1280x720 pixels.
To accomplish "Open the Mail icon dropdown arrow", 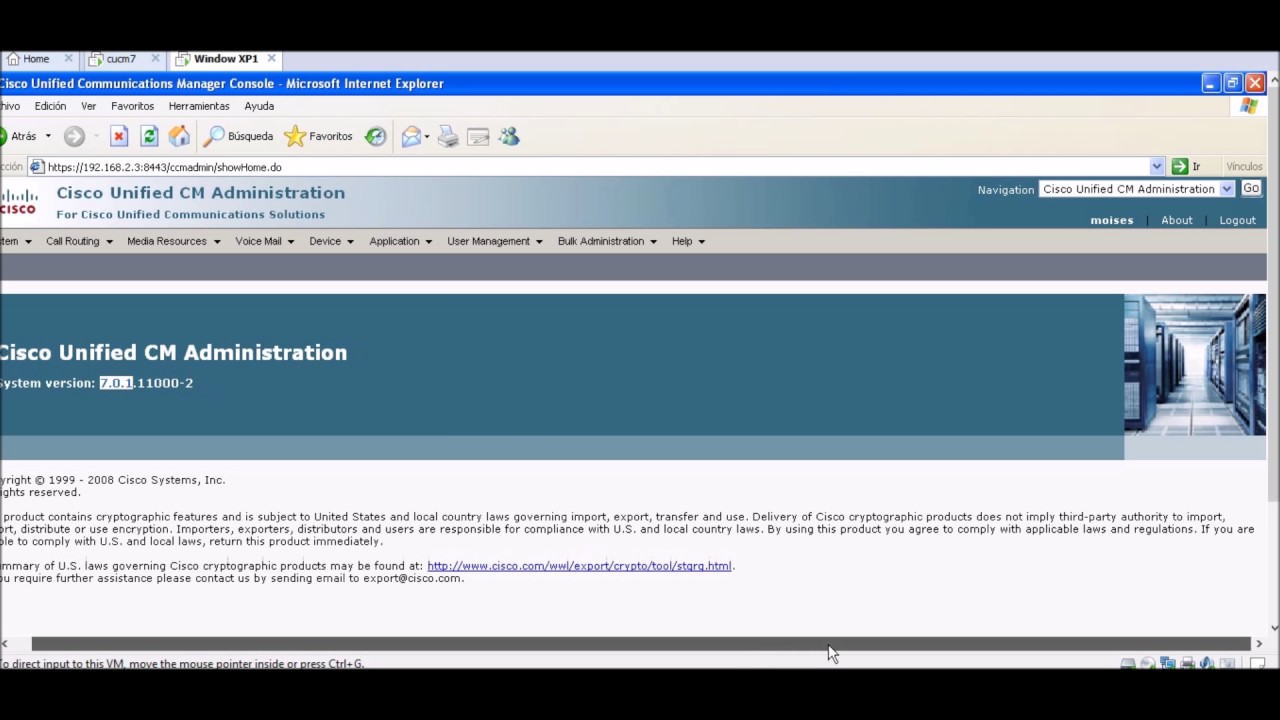I will click(427, 136).
